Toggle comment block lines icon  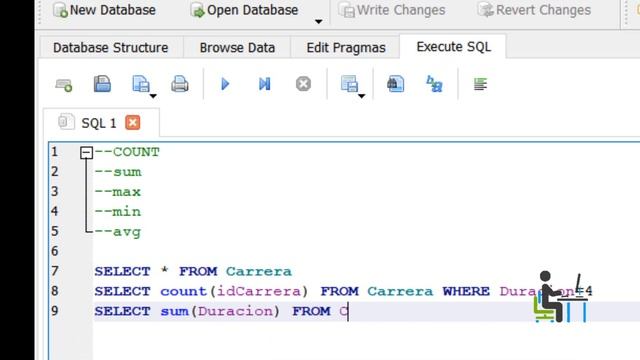tap(480, 84)
